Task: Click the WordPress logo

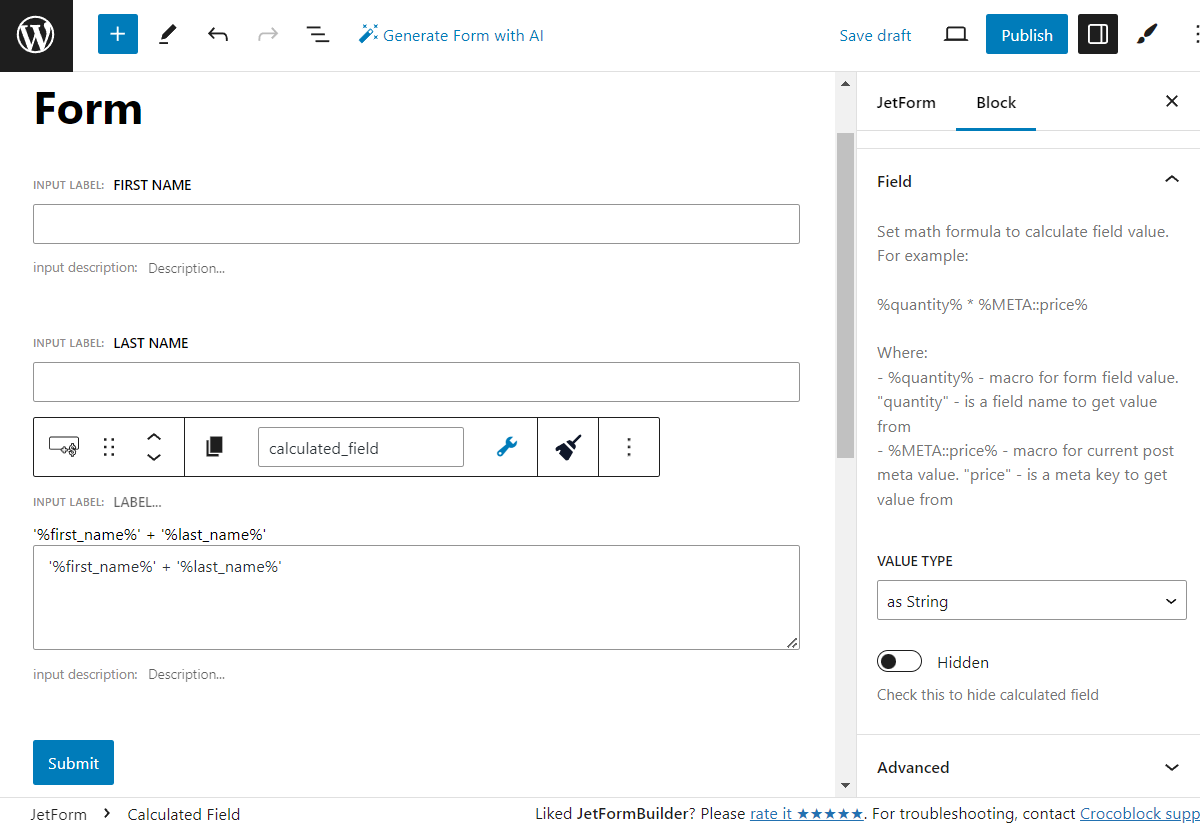Action: 36,34
